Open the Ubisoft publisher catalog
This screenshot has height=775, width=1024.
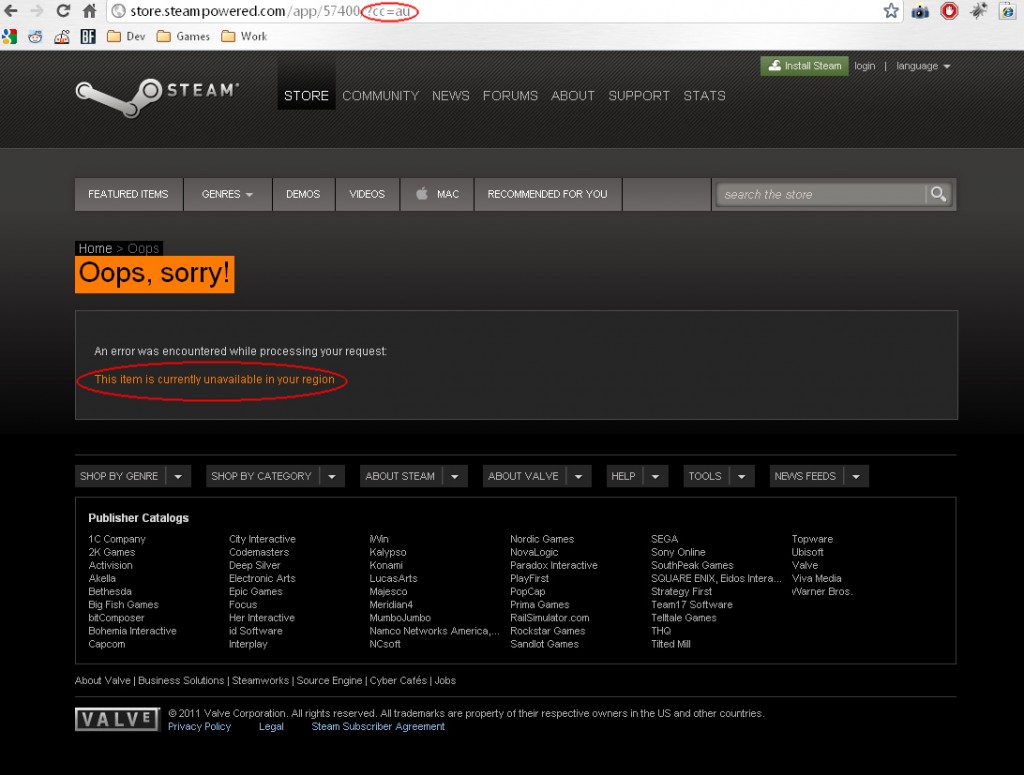(x=807, y=552)
